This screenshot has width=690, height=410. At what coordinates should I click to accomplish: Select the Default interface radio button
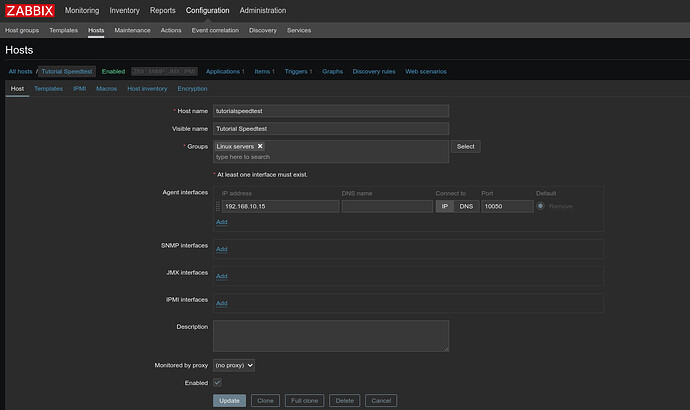(540, 206)
